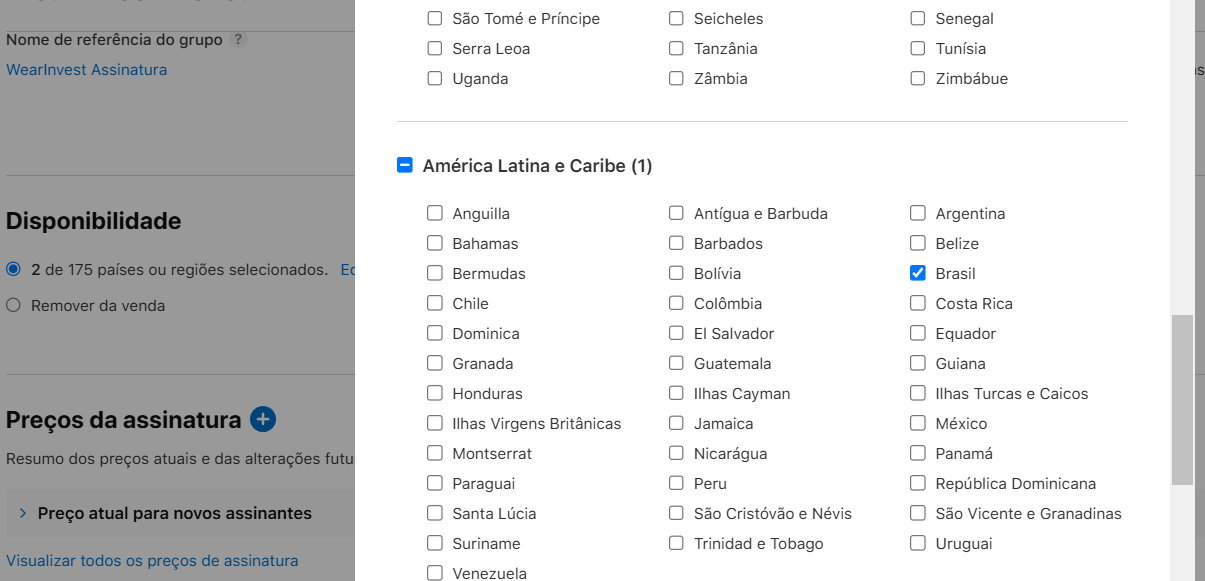Image resolution: width=1205 pixels, height=581 pixels.
Task: Select the Colômbia checkbox
Action: 677,303
